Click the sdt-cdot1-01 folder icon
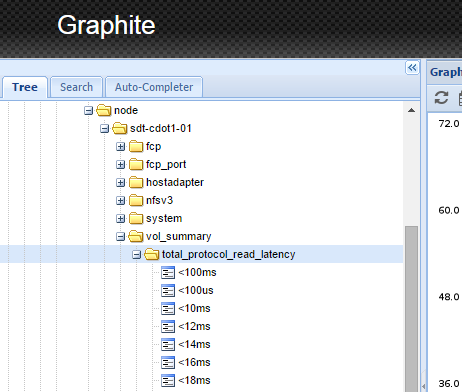Screen dimensions: 462x392 pos(120,128)
